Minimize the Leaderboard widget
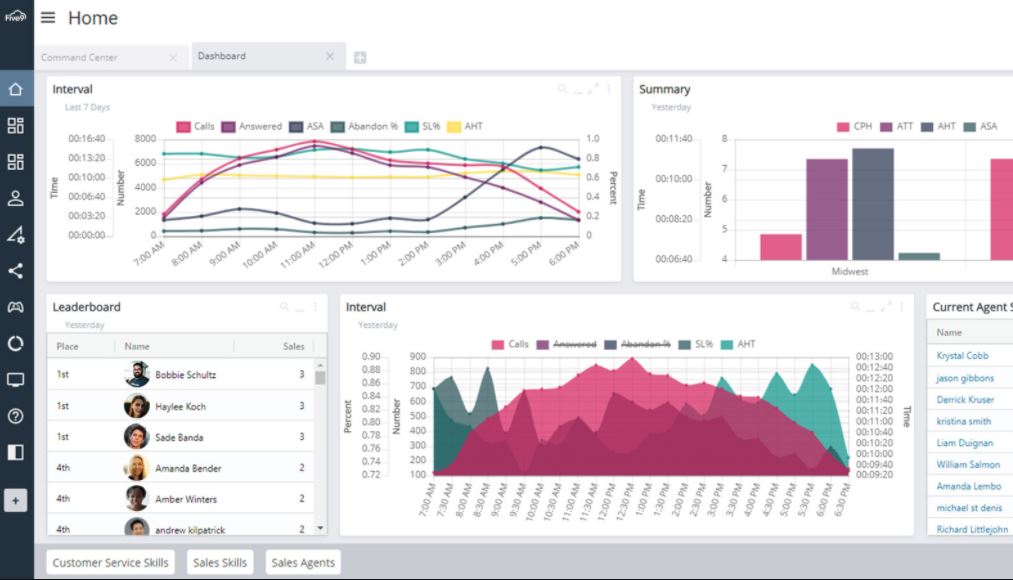Viewport: 1013px width, 580px height. [300, 309]
